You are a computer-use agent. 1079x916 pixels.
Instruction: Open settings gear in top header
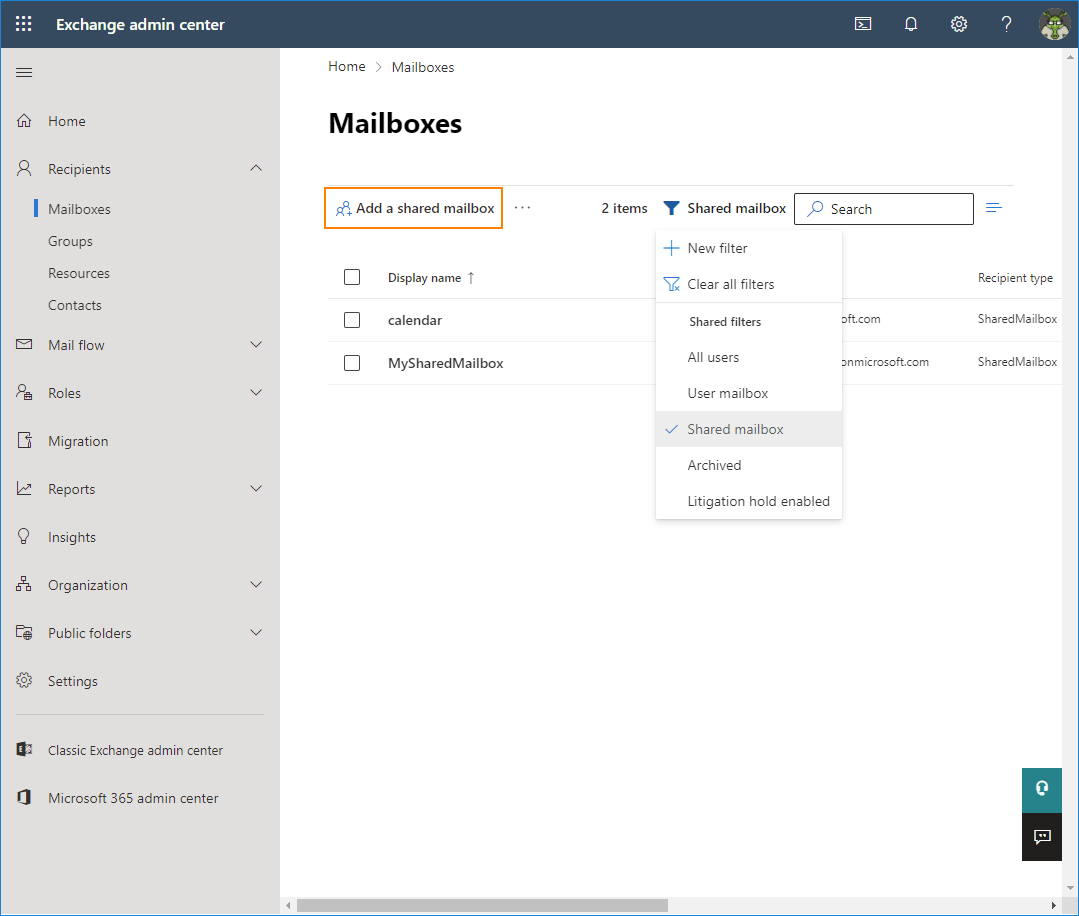coord(959,24)
